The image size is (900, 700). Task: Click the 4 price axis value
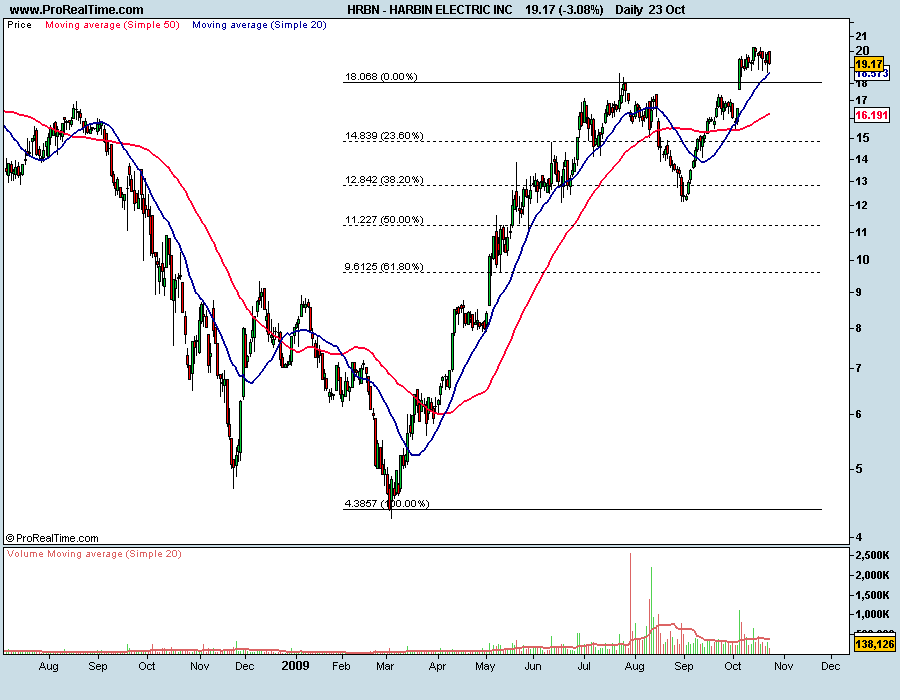859,537
